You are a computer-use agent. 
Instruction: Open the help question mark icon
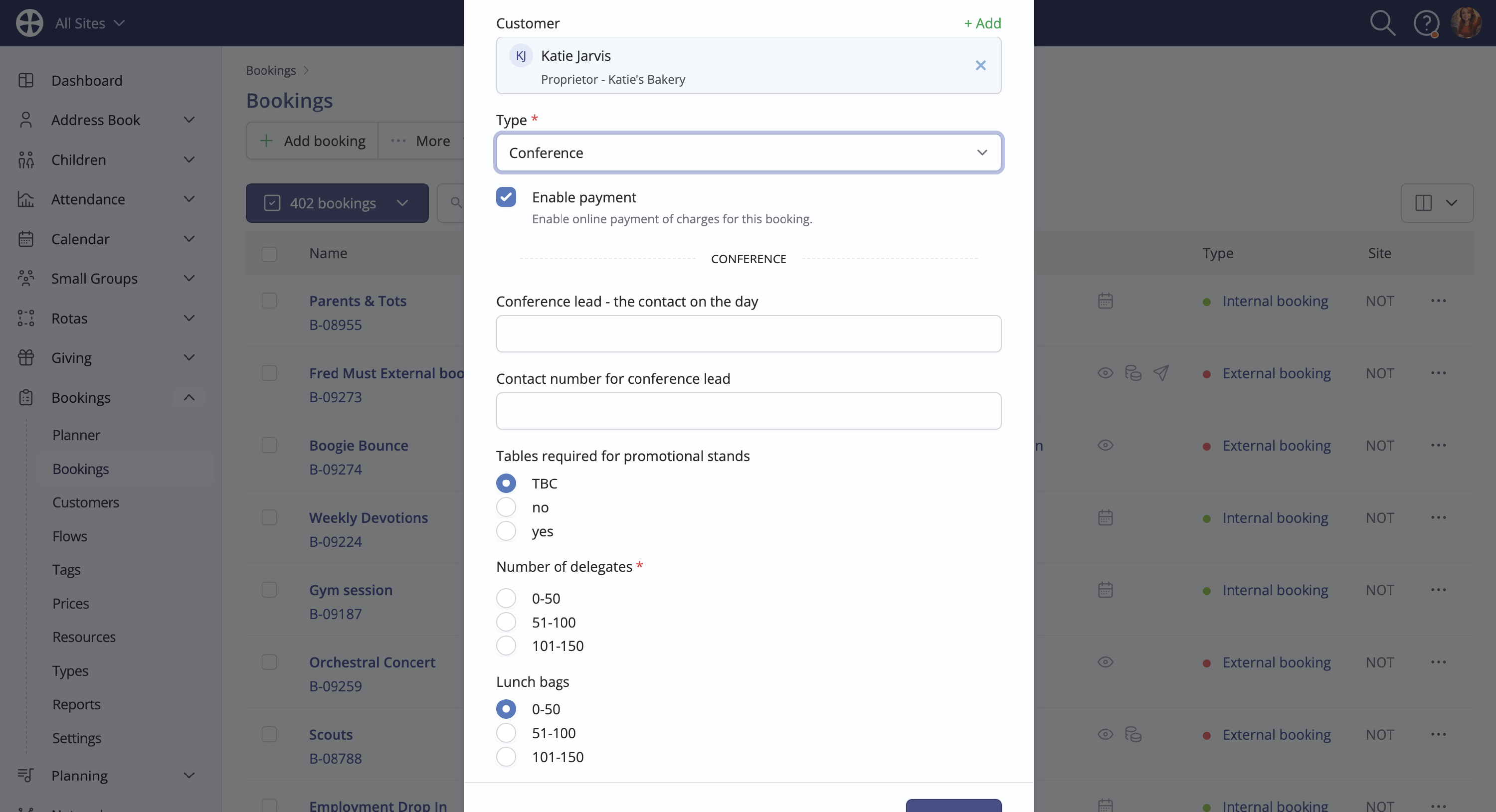(x=1426, y=23)
